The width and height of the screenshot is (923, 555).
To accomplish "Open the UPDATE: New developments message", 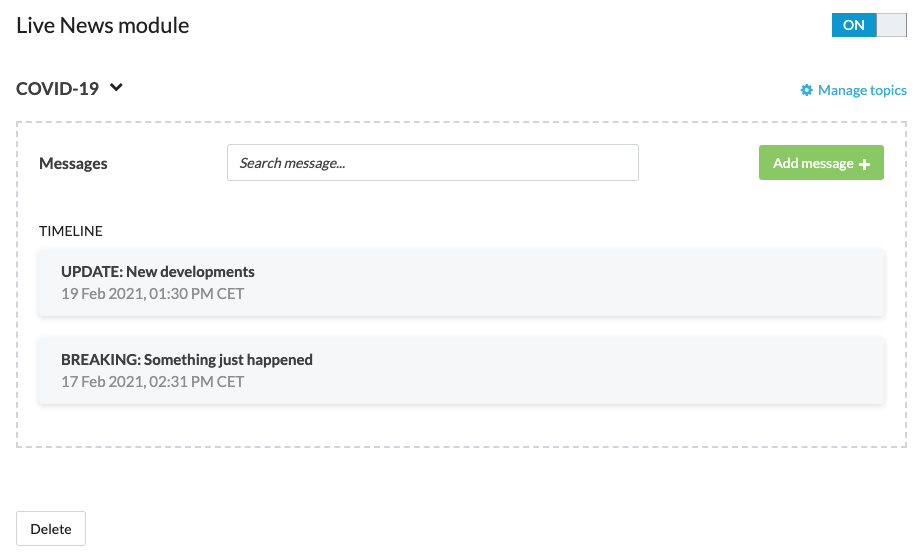I will (x=158, y=271).
